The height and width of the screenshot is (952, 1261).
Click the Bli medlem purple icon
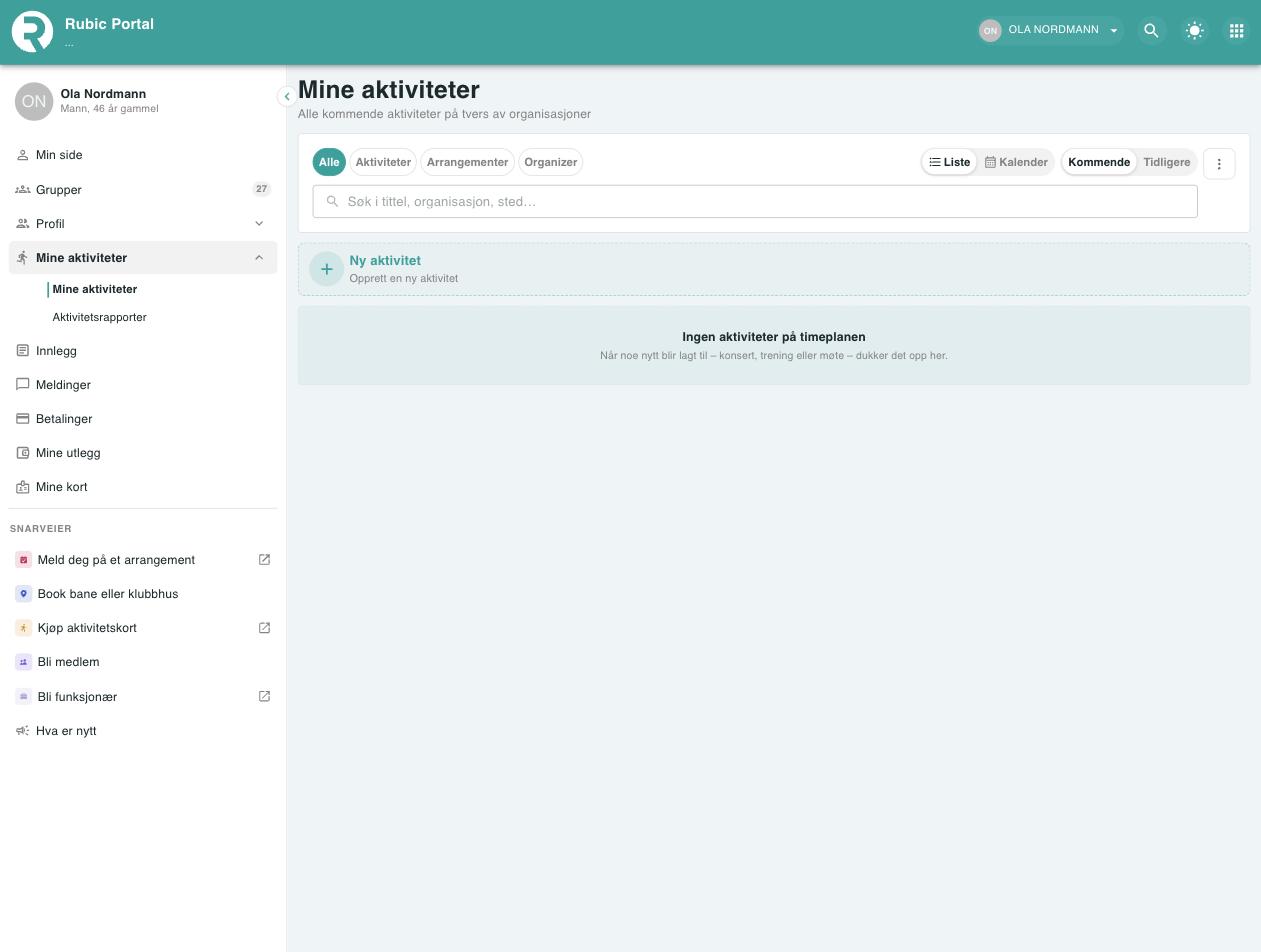click(24, 662)
